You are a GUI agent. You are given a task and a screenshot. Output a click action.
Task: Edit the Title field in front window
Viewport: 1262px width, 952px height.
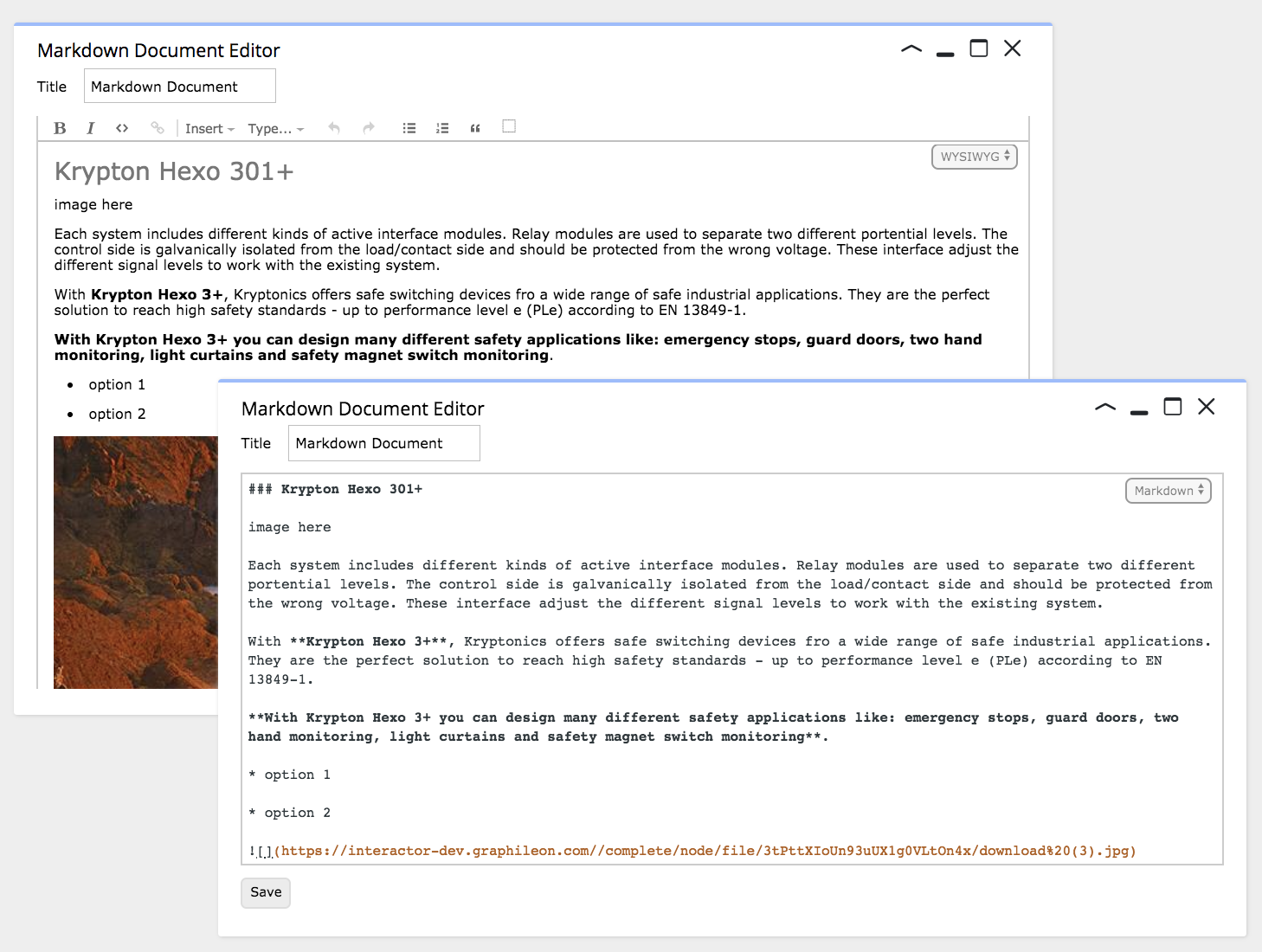(384, 443)
